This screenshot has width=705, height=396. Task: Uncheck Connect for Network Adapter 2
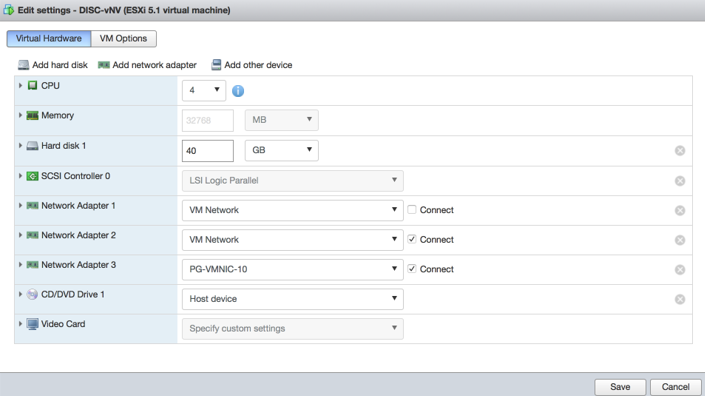[412, 239]
